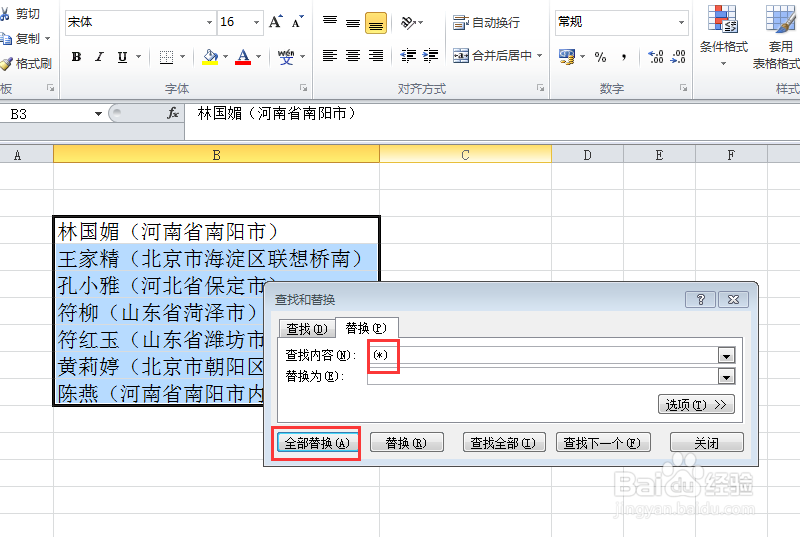
Task: Click the Replace with (替换为) field
Action: click(543, 376)
